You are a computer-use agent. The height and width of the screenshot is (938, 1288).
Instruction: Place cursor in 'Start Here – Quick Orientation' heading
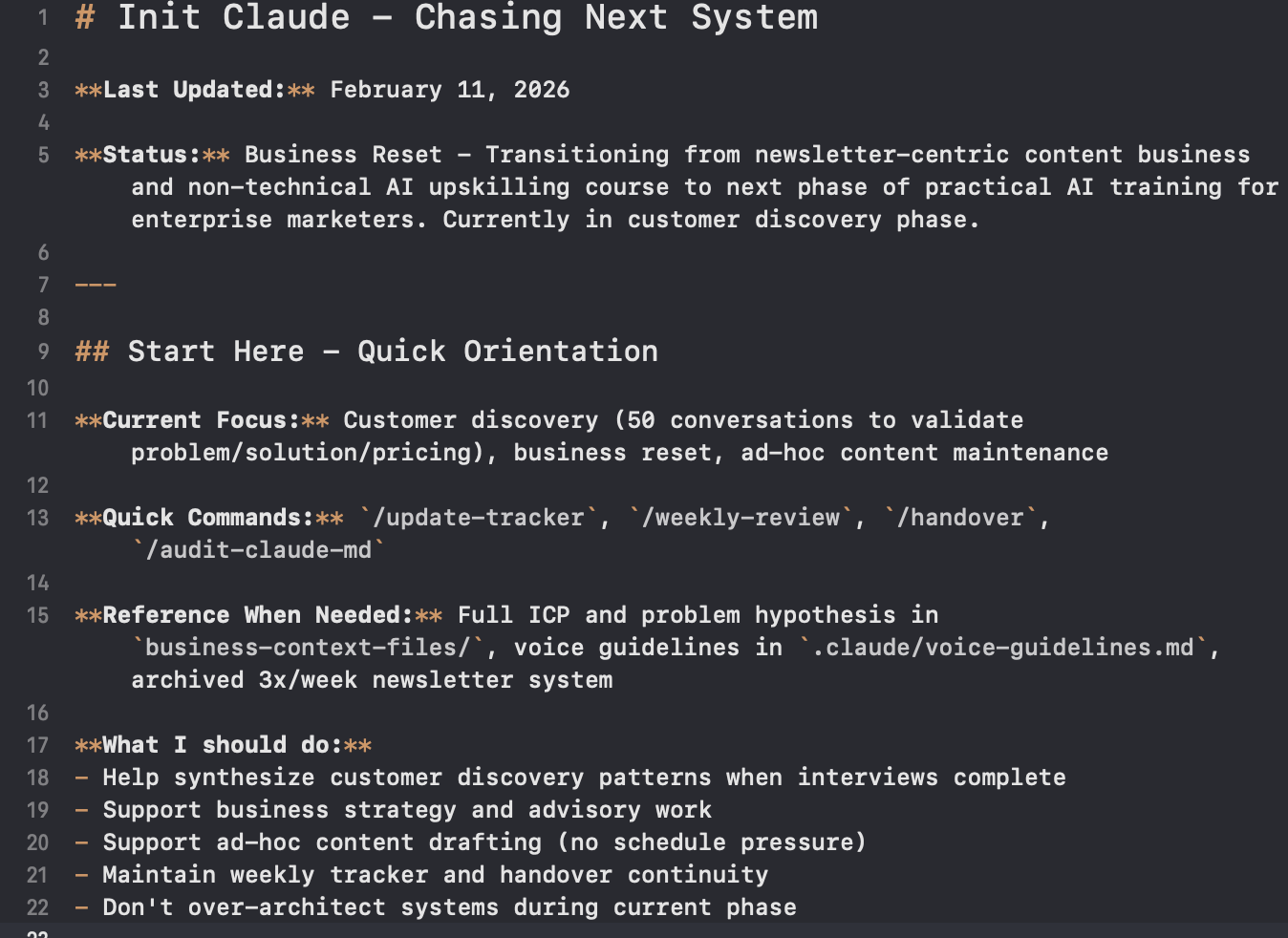tap(393, 352)
